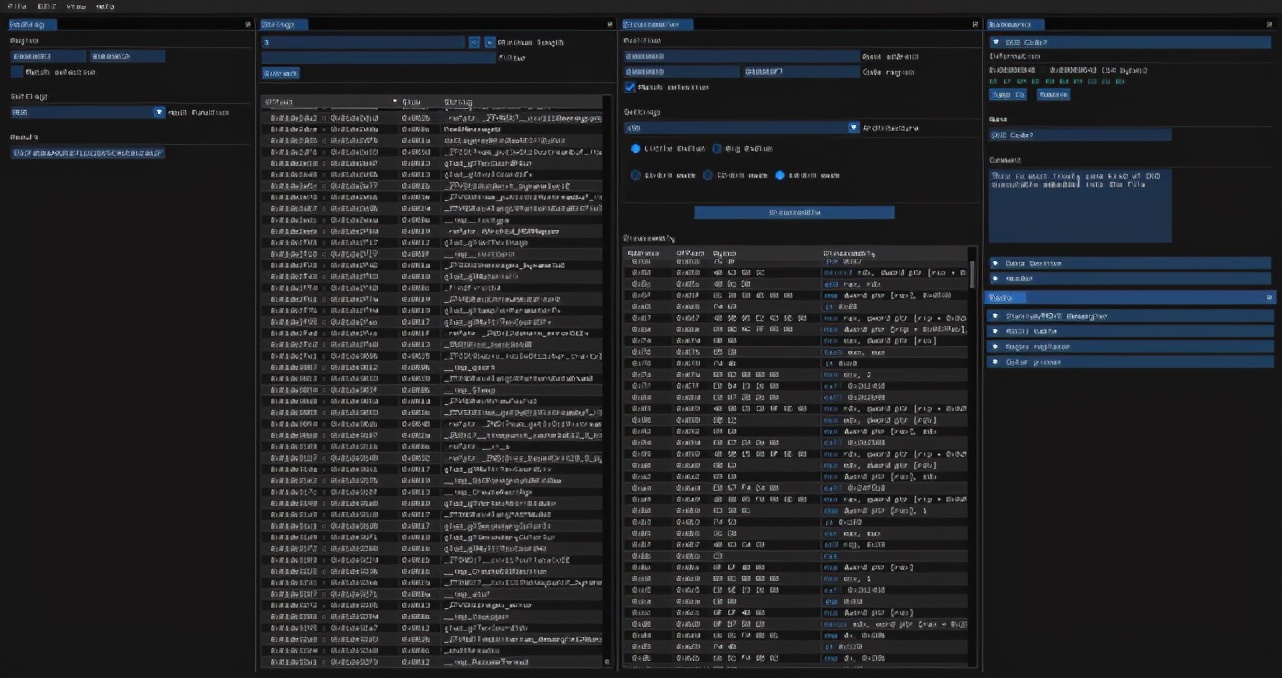Click the wide Disassemble button
1282x678 pixels.
coord(794,212)
